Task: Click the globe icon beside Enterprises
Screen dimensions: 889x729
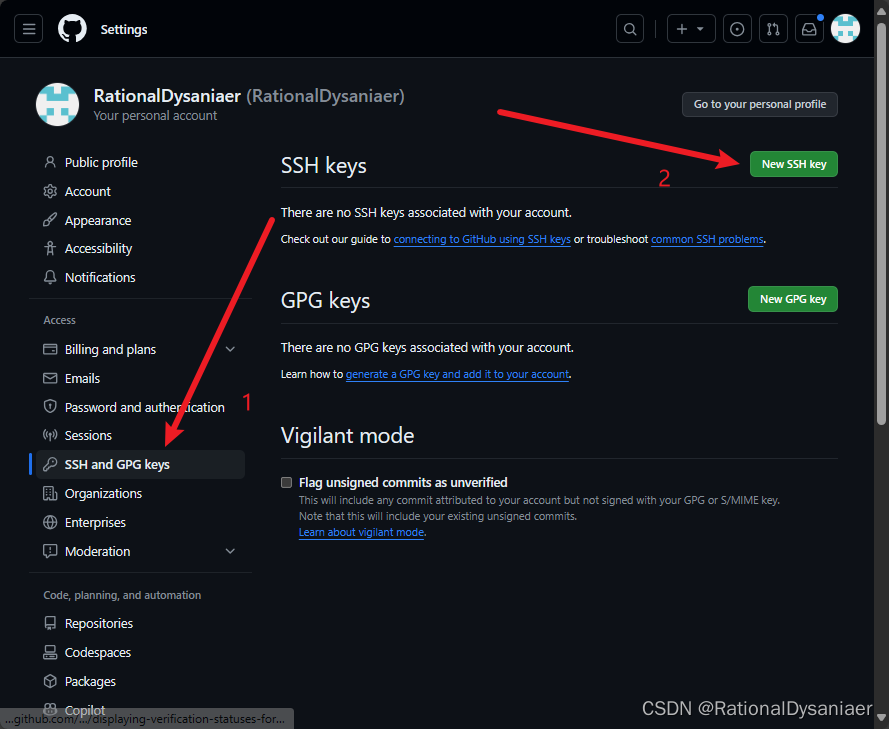Action: (50, 522)
